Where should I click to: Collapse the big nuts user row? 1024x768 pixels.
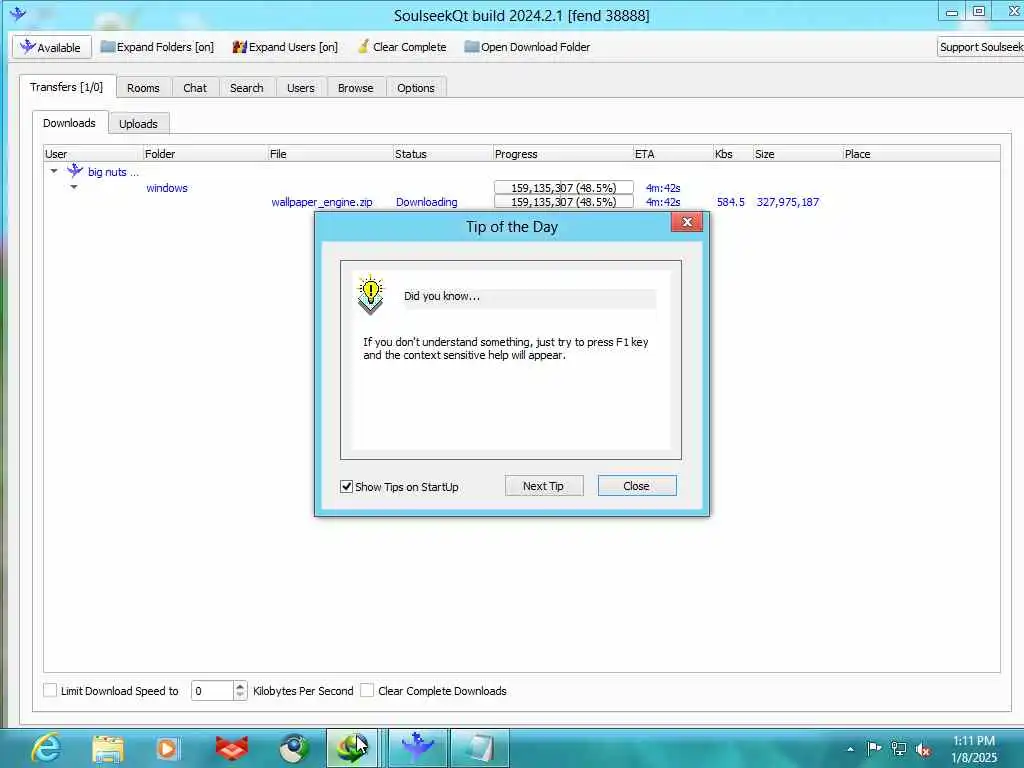(x=54, y=171)
